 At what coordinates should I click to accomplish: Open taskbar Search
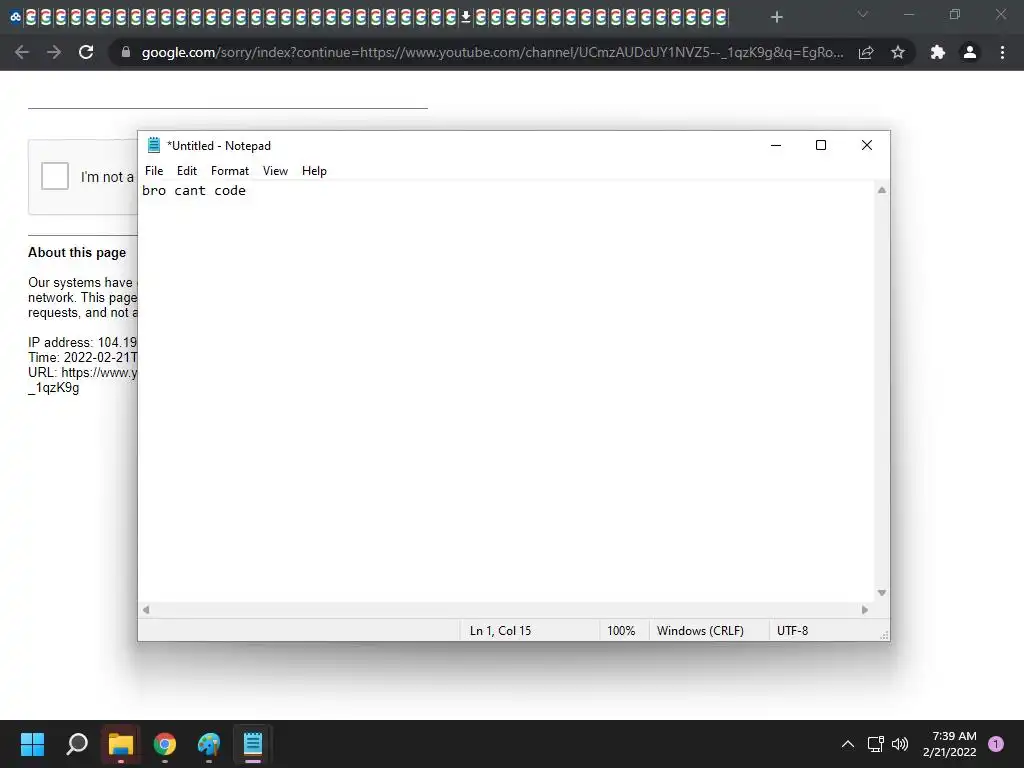[x=76, y=744]
